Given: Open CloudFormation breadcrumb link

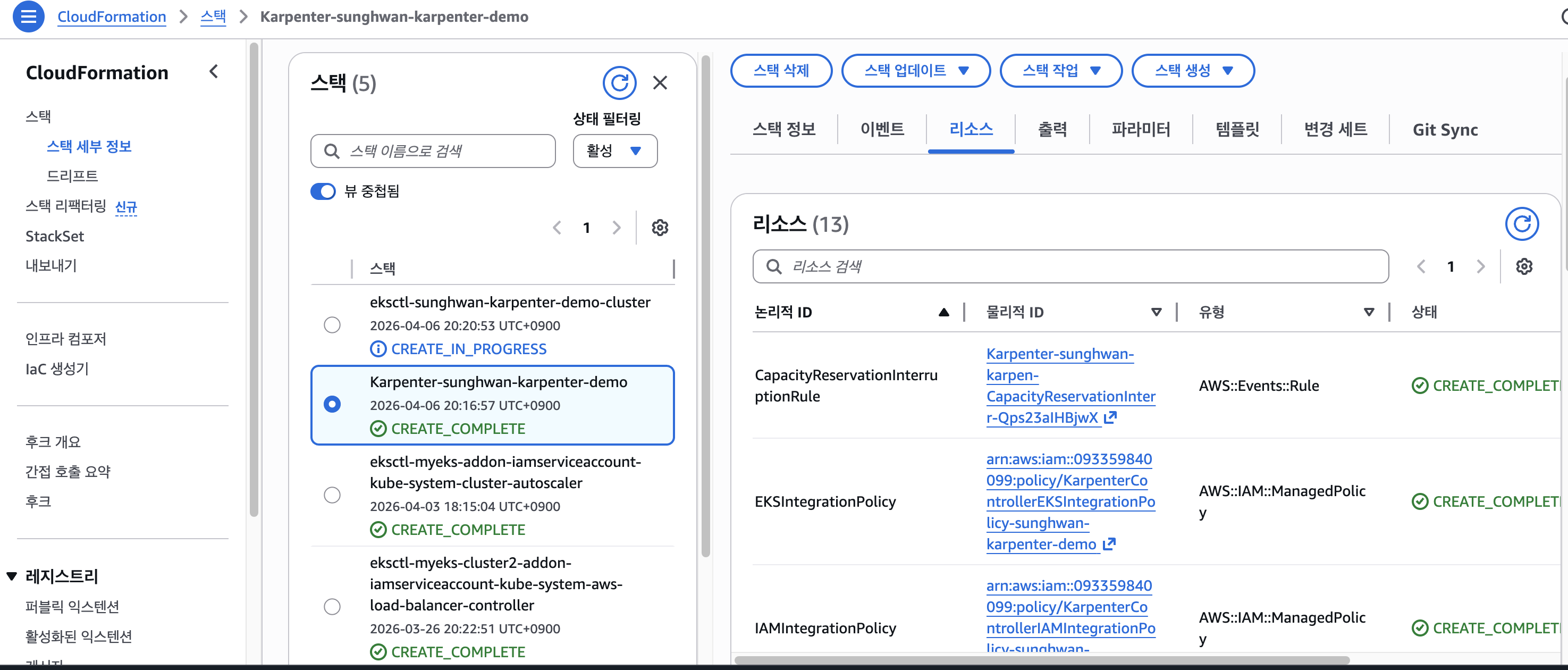Looking at the screenshot, I should [112, 16].
